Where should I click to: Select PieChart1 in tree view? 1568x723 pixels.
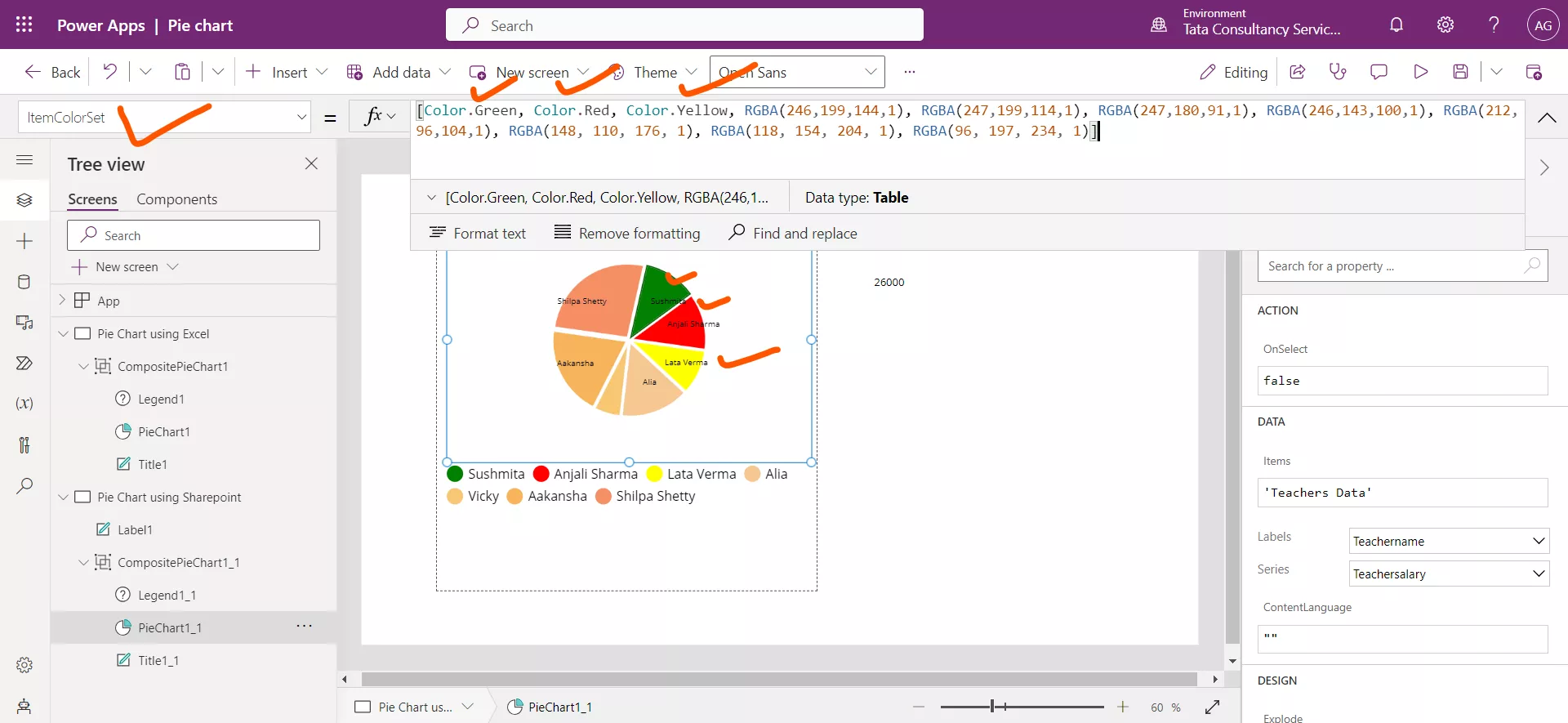[163, 431]
